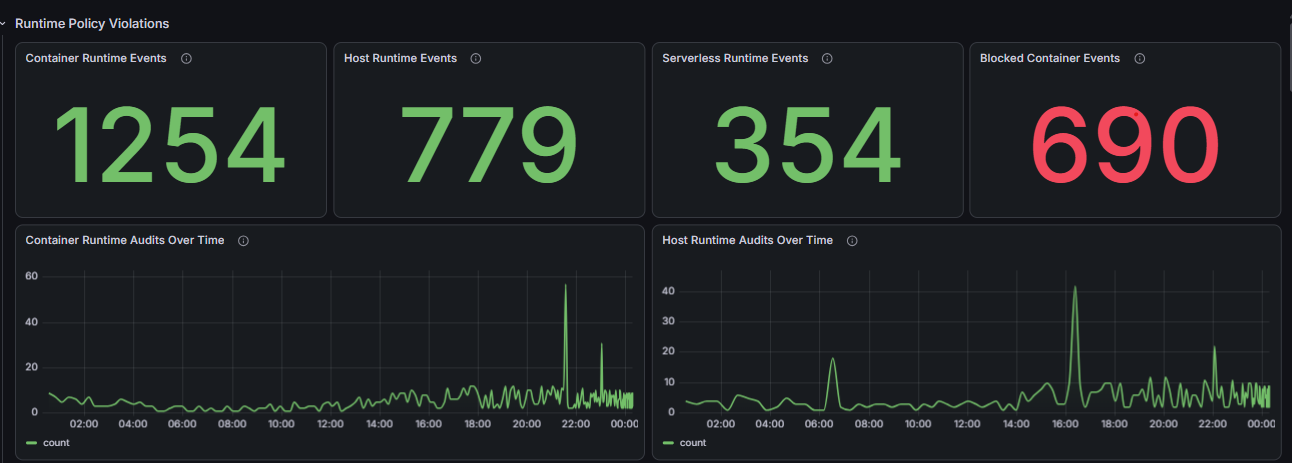
Task: Click the 06:00 spike in Host Runtime Audits chart
Action: 832,359
